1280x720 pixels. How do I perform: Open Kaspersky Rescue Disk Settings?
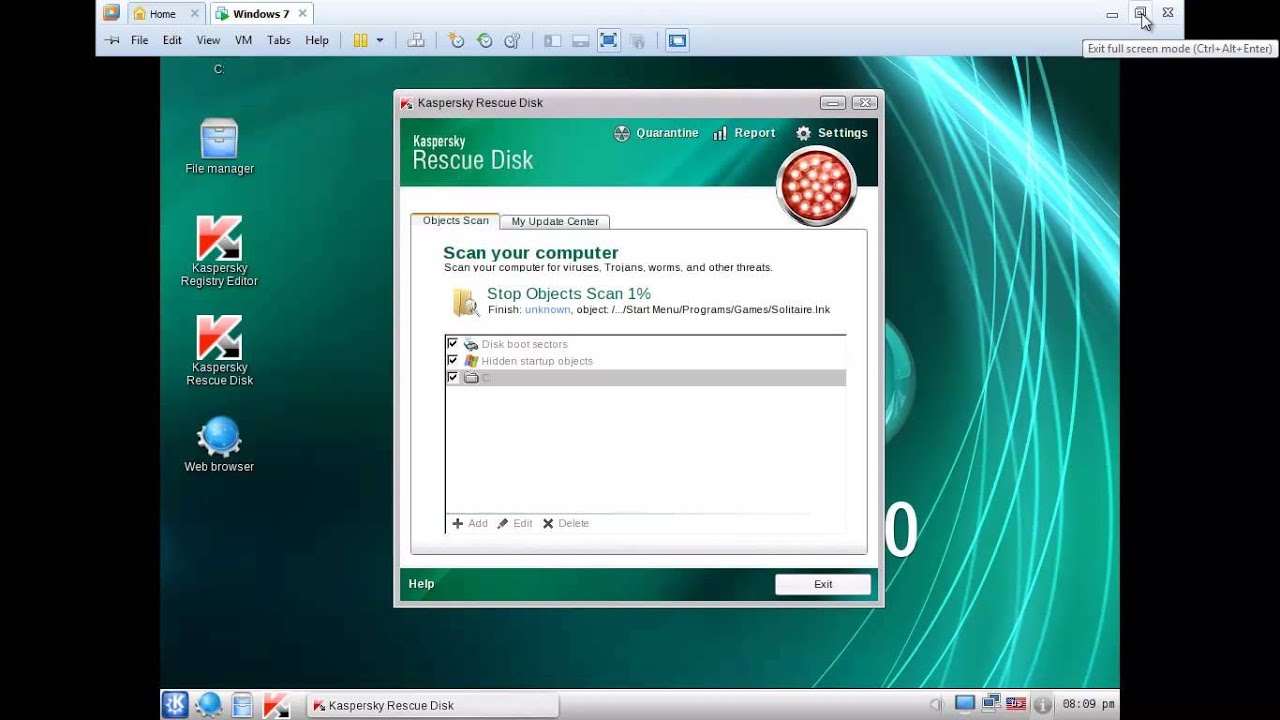tap(832, 133)
